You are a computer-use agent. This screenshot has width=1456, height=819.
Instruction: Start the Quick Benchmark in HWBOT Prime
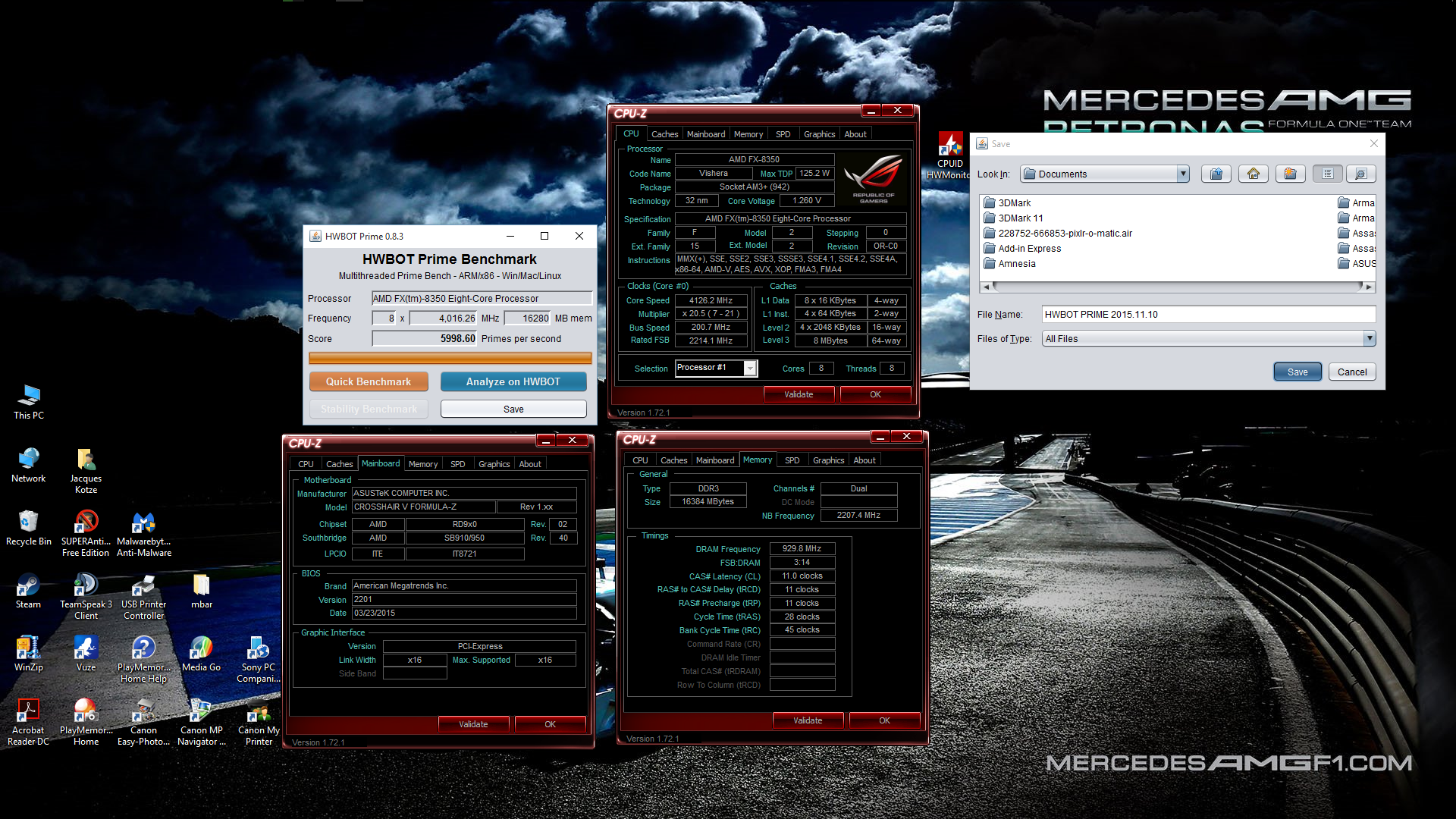click(369, 381)
